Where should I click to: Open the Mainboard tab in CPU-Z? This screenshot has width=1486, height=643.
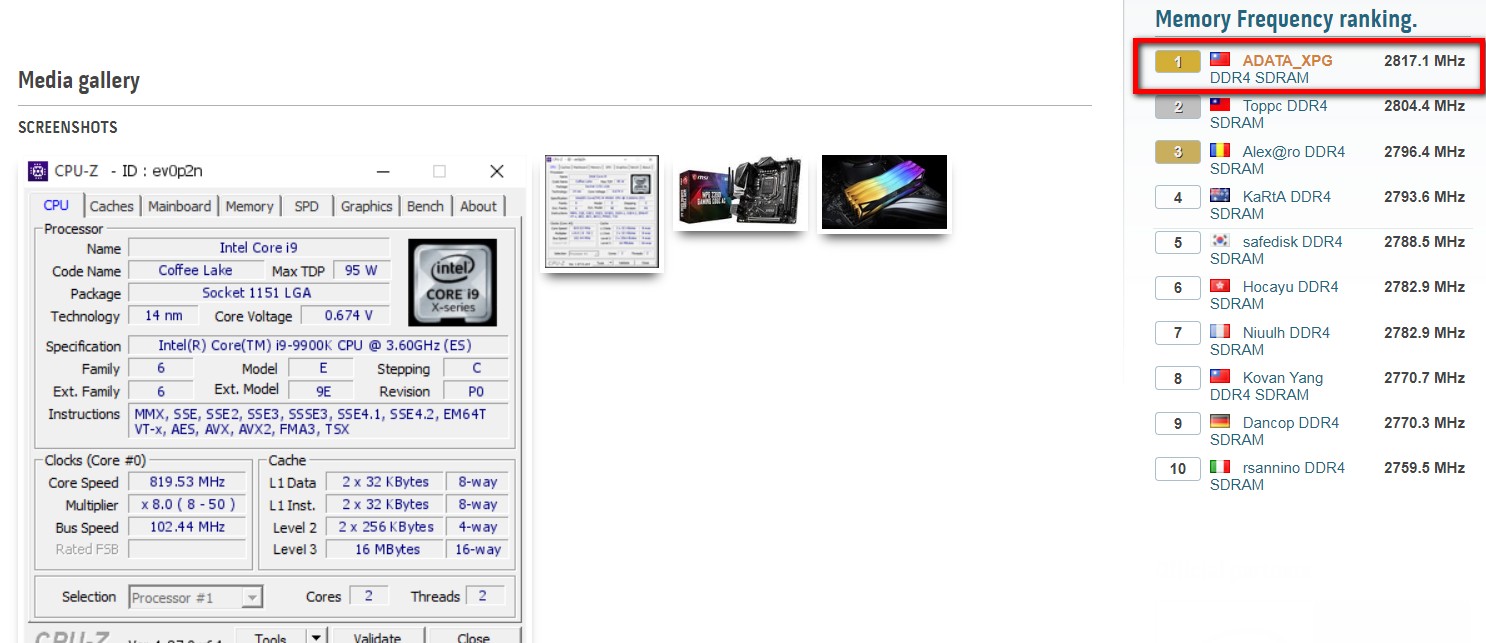point(180,206)
